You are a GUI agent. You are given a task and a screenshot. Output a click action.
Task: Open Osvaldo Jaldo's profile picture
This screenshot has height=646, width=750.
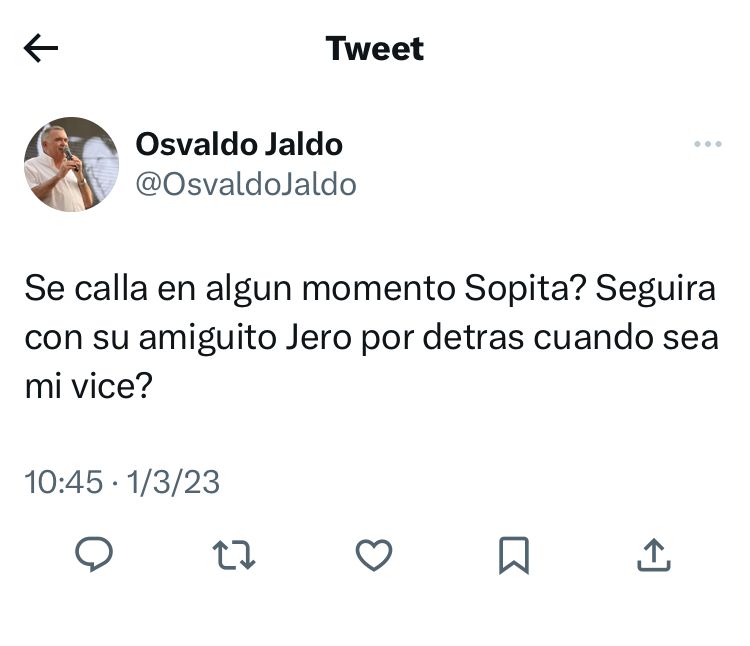tap(71, 164)
